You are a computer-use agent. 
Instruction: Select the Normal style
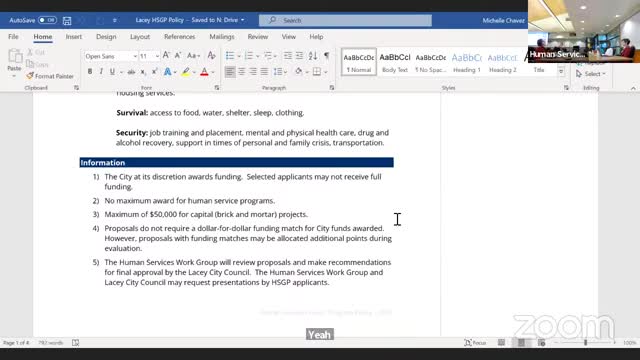pyautogui.click(x=359, y=62)
